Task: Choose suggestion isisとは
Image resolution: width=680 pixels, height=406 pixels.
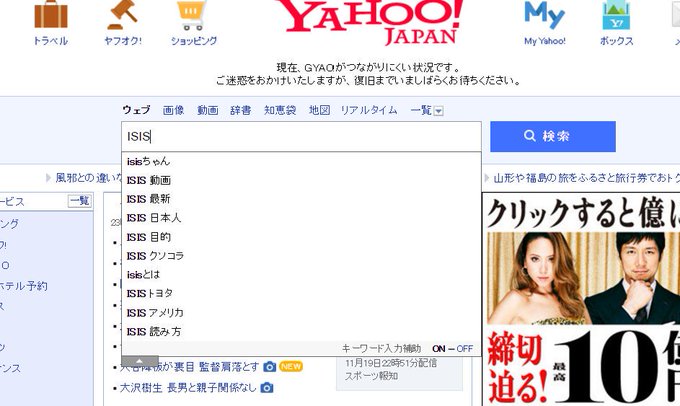Action: click(301, 275)
